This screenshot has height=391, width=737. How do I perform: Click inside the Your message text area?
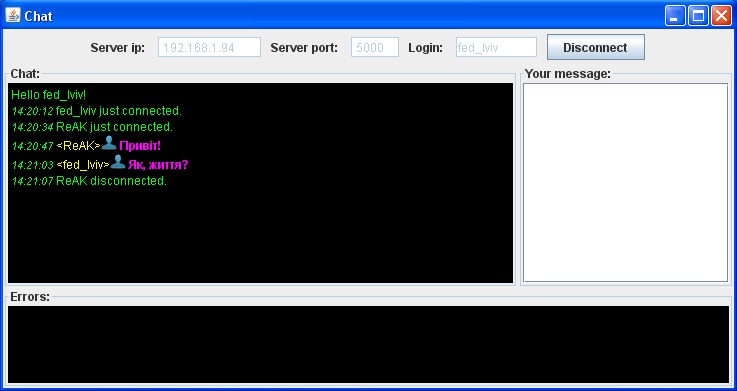pyautogui.click(x=626, y=183)
